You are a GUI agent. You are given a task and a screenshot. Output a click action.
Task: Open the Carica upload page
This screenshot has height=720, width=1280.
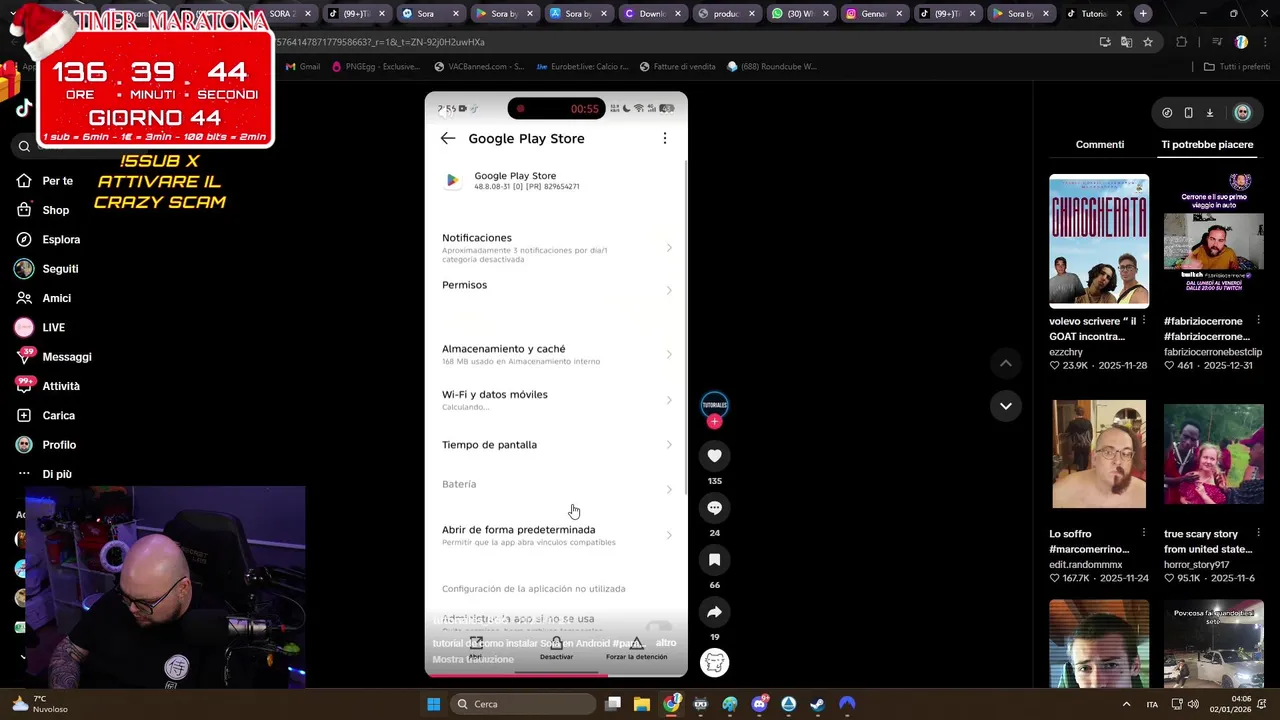(x=45, y=415)
